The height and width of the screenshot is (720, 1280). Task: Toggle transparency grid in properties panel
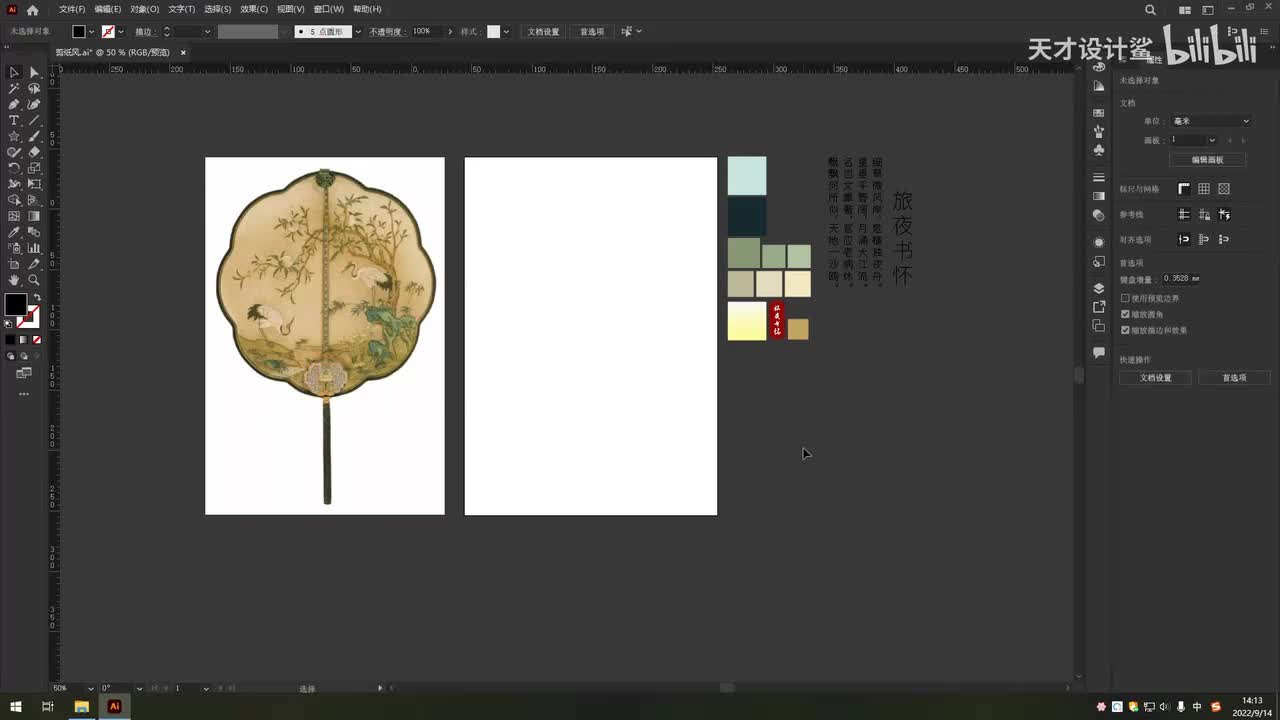click(1224, 189)
